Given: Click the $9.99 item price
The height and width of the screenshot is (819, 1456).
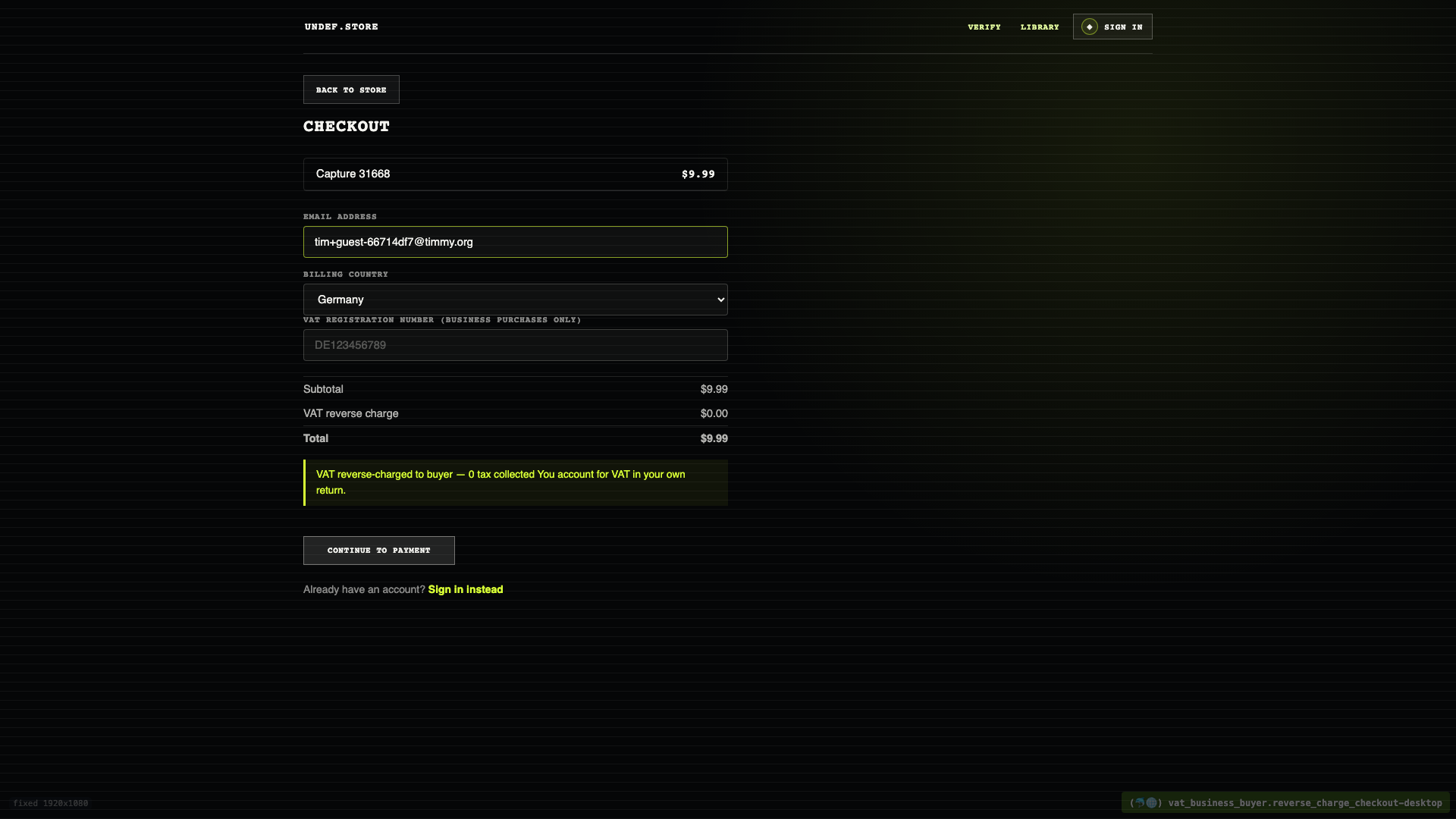Looking at the screenshot, I should click(698, 174).
